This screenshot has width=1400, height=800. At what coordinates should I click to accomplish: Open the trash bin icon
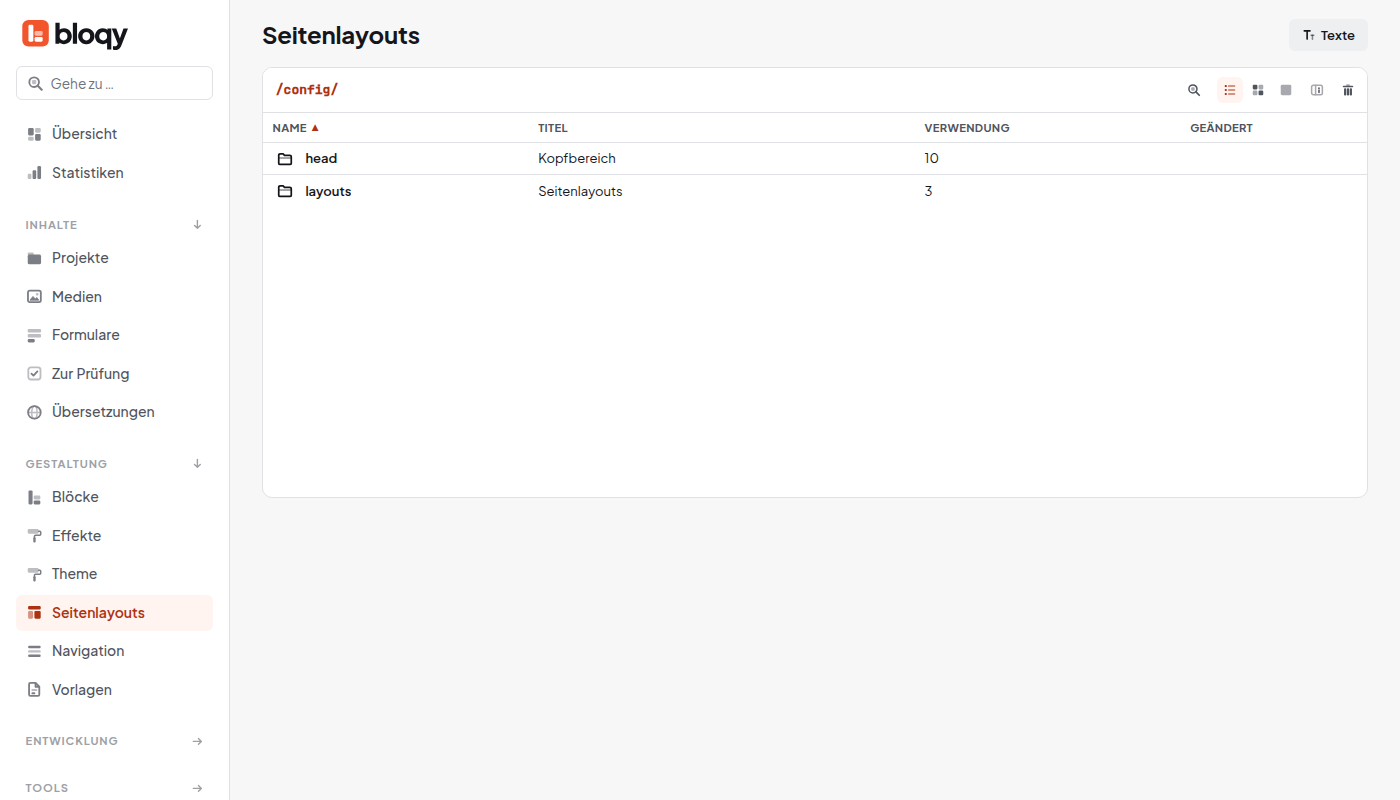point(1348,90)
